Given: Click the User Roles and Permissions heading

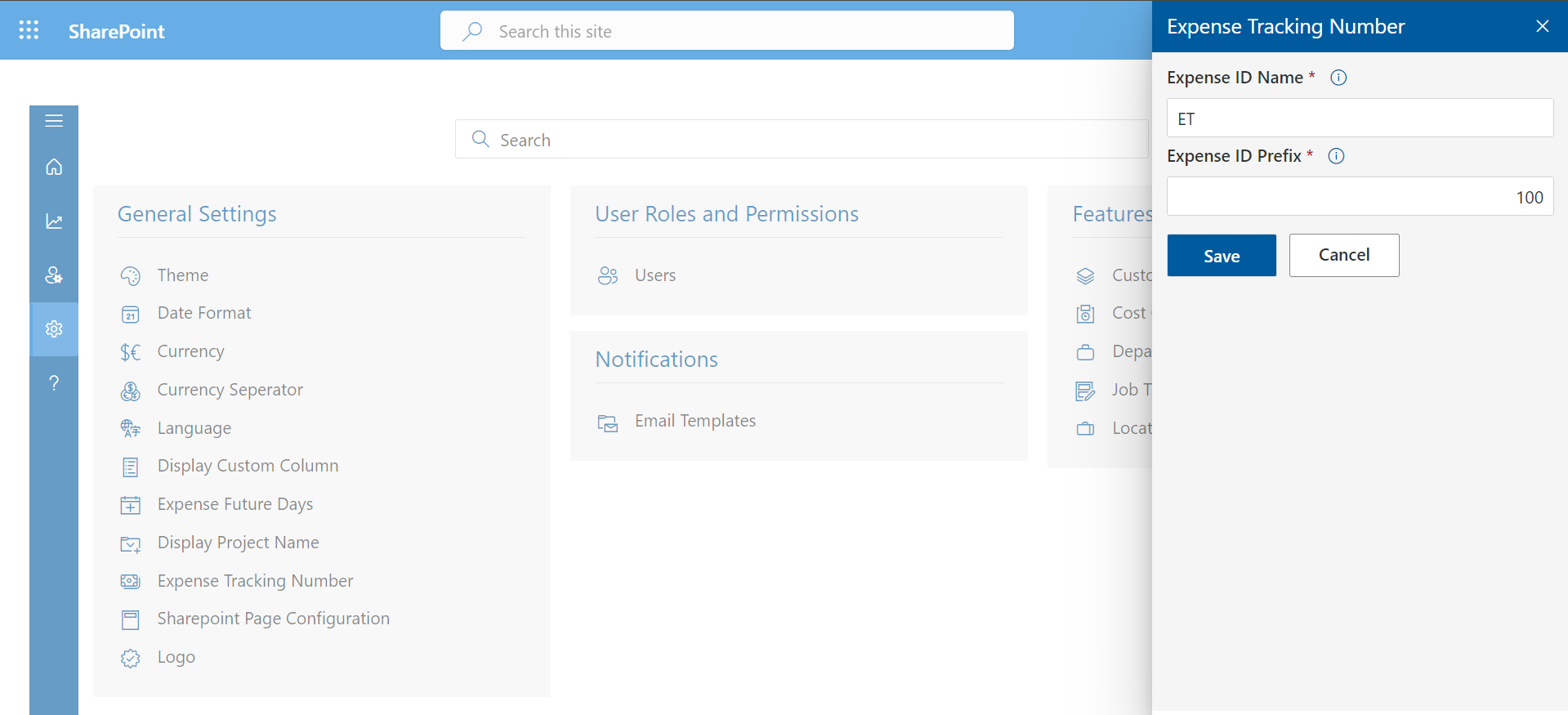Looking at the screenshot, I should click(726, 213).
